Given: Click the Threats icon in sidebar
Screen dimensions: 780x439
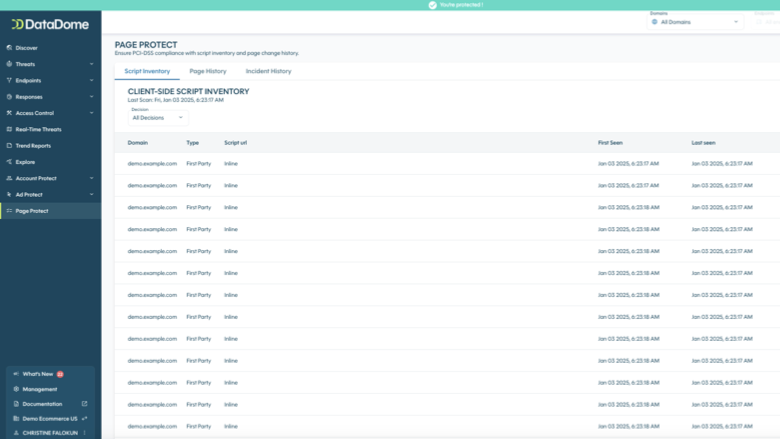Looking at the screenshot, I should click(9, 64).
